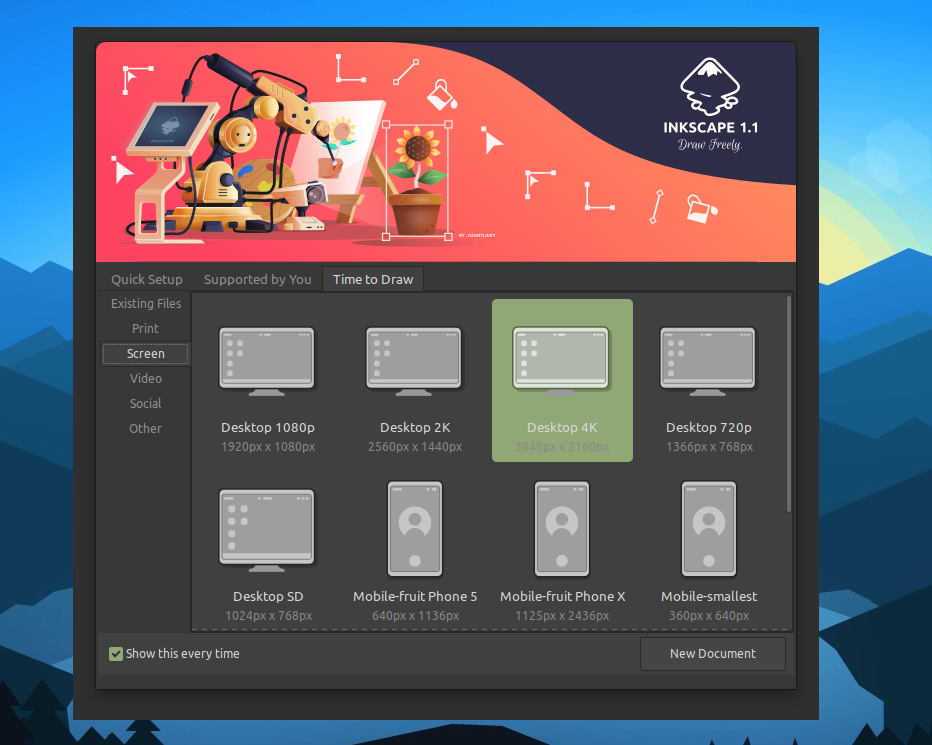This screenshot has height=745, width=932.
Task: Switch to the Quick Setup tab
Action: point(147,280)
